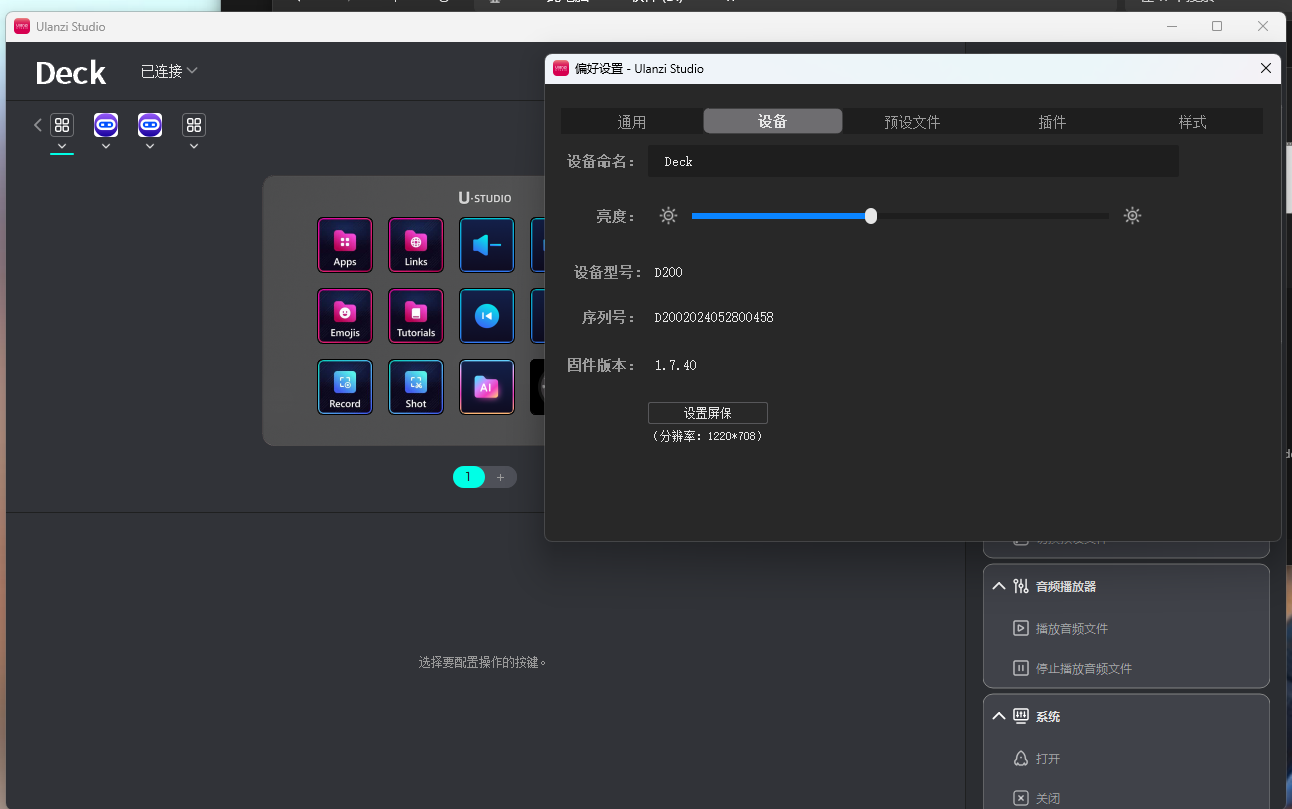Close the 偏好设置 preferences dialog
Viewport: 1292px width, 809px height.
[x=1266, y=68]
